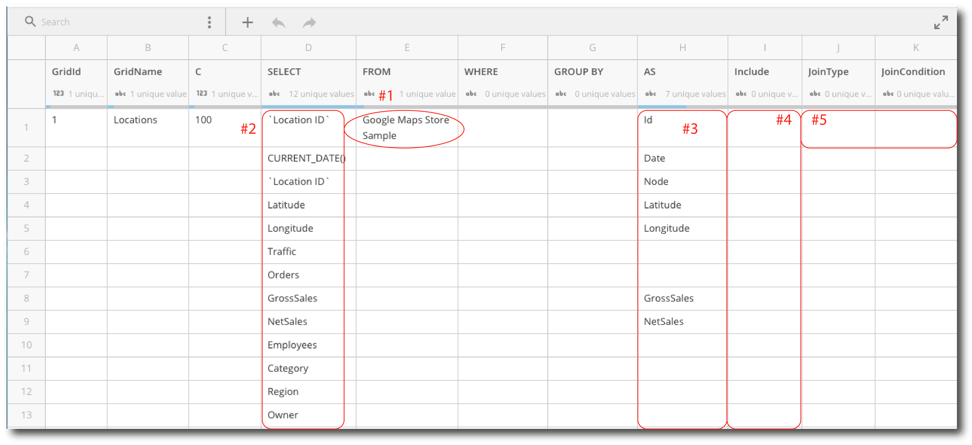Select the cell containing 100
The height and width of the screenshot is (445, 972).
coord(225,127)
